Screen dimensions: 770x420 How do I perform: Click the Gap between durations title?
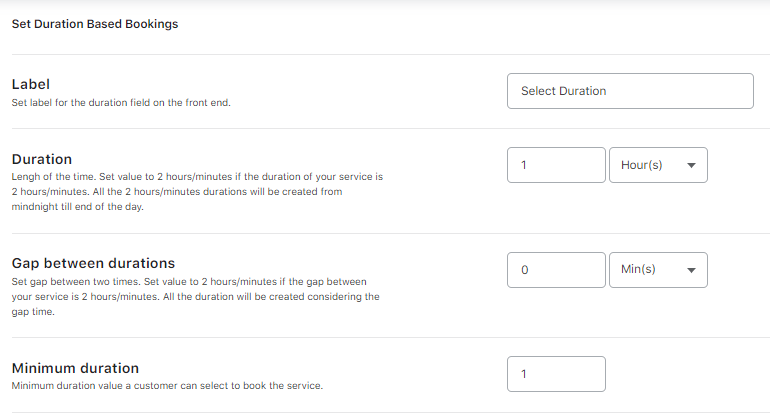(x=93, y=263)
